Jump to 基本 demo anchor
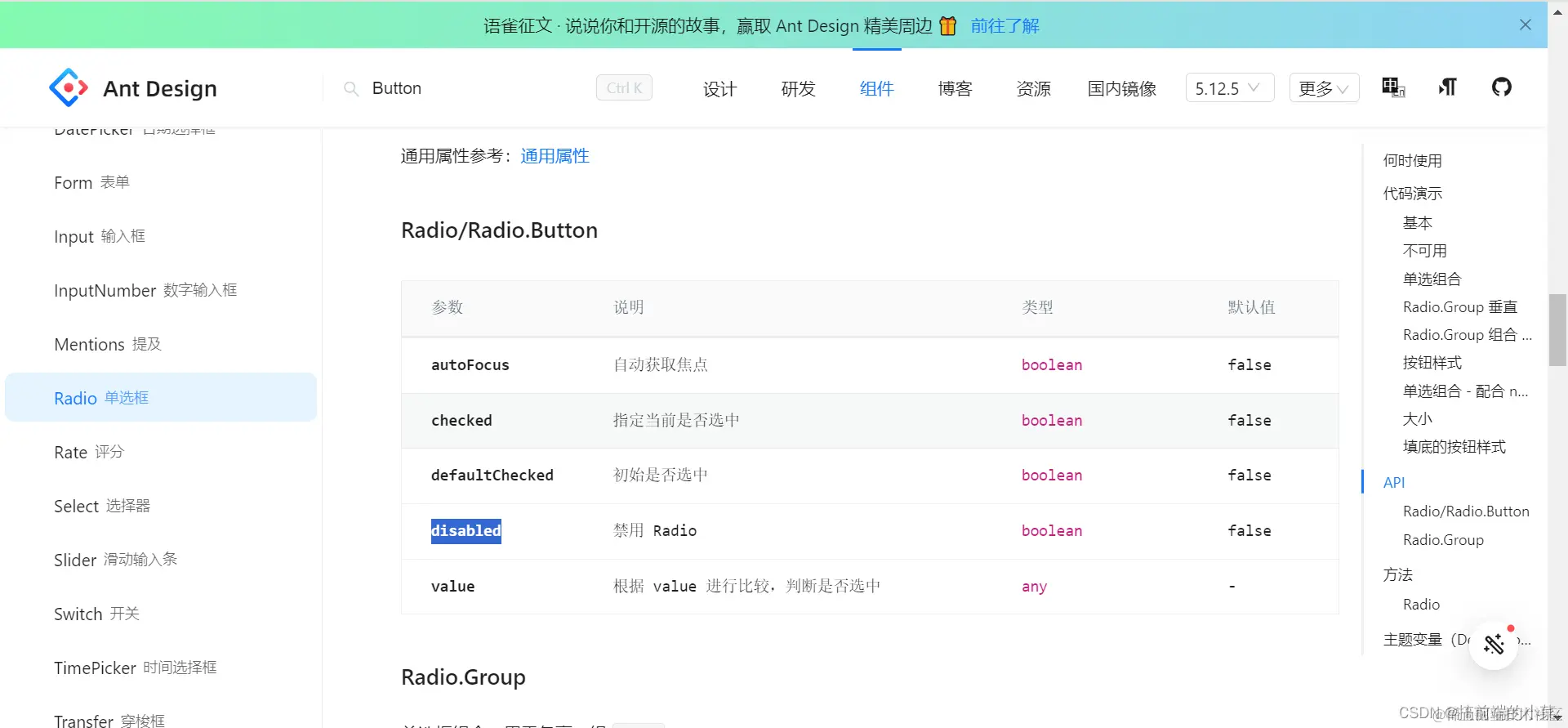The image size is (1568, 728). (1417, 222)
